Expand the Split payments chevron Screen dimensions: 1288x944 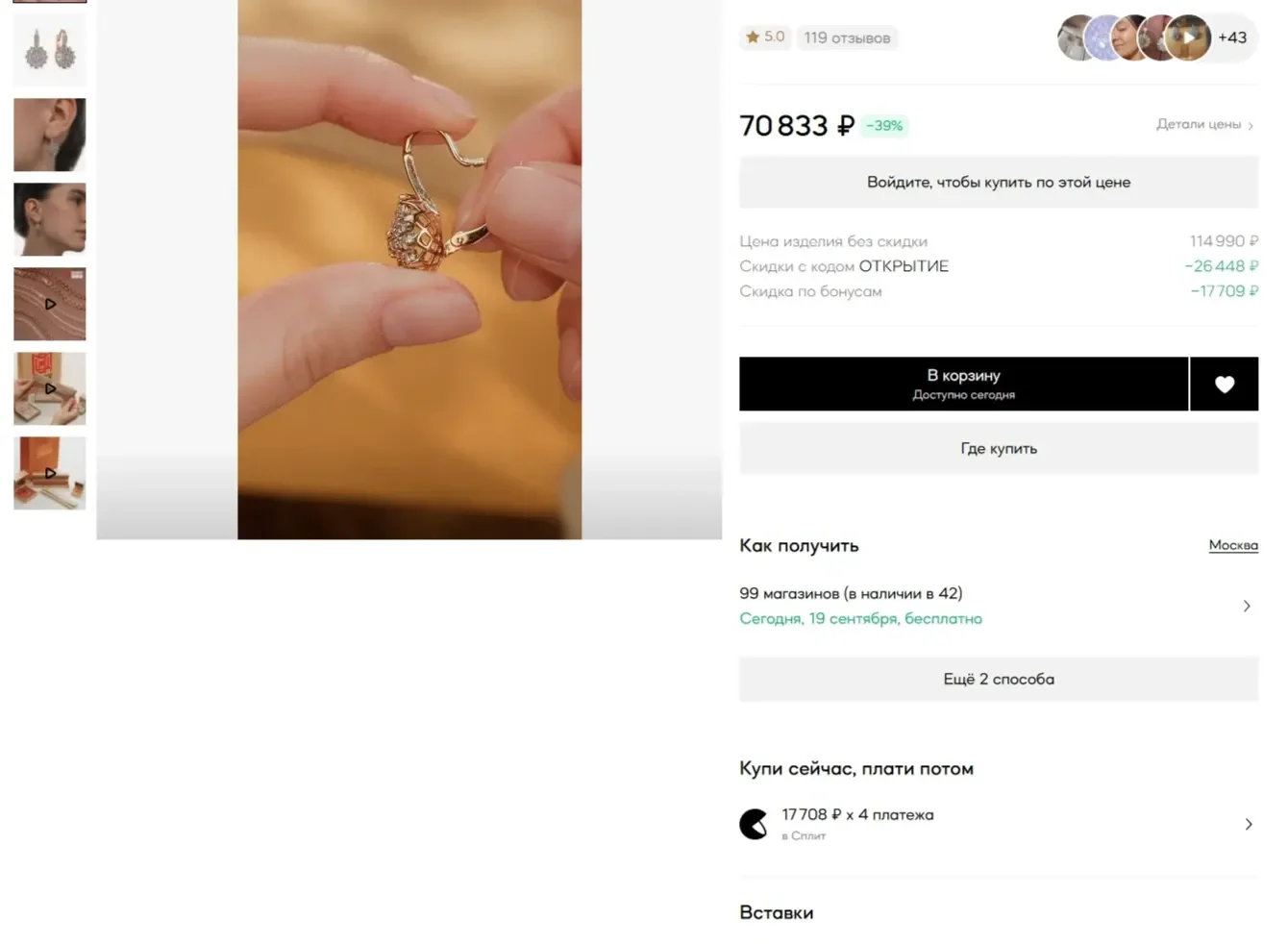(x=1249, y=824)
